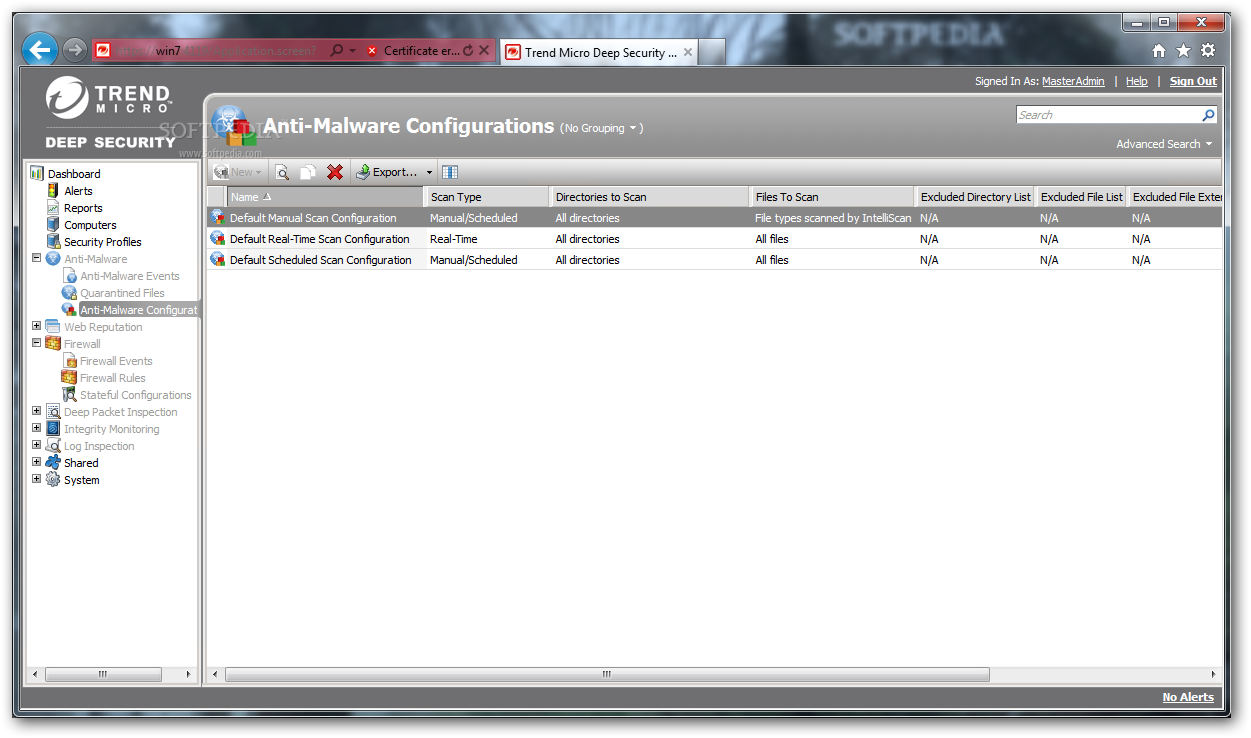Click the No Alerts link

(1188, 697)
